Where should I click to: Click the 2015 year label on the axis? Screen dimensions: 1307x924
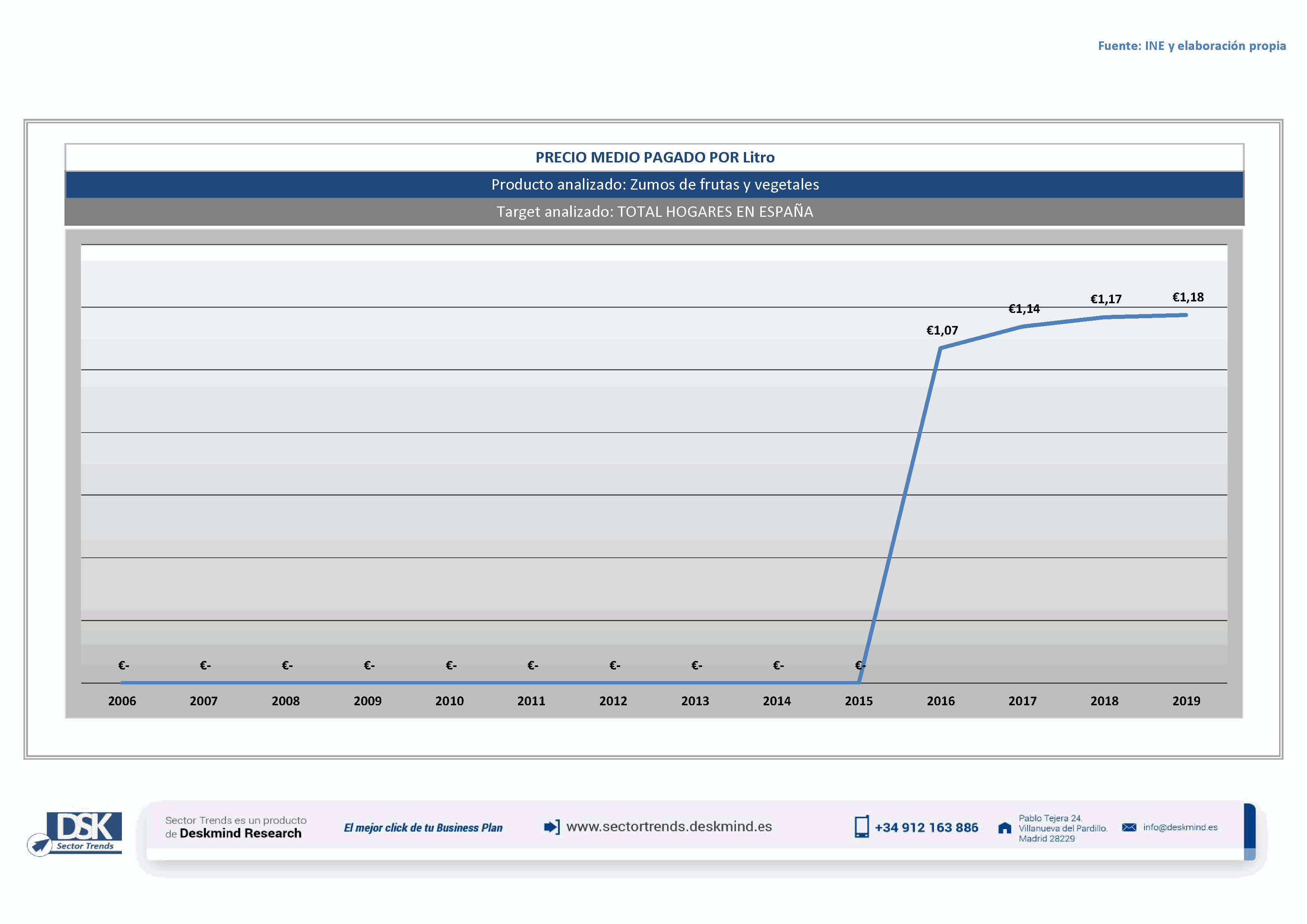858,701
